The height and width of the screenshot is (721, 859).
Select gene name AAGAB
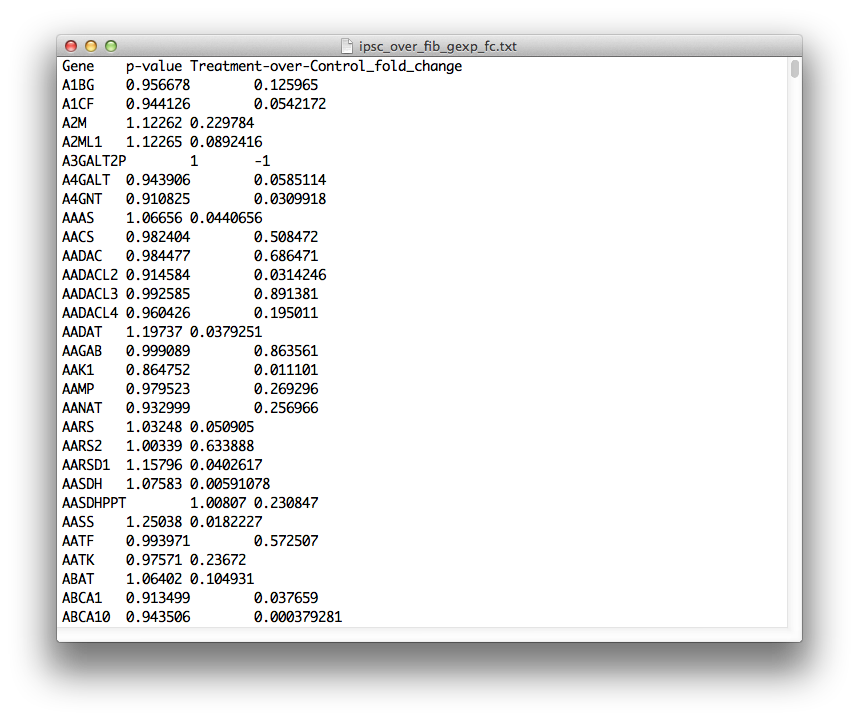pos(82,351)
